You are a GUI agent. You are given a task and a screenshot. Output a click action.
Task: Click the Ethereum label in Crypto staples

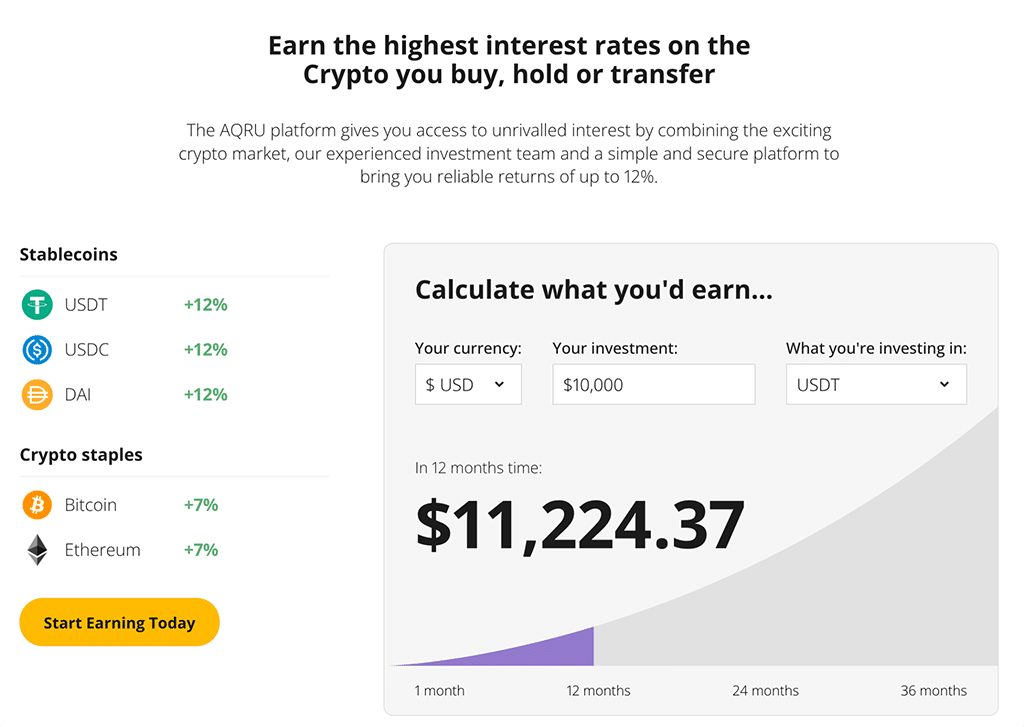coord(103,550)
